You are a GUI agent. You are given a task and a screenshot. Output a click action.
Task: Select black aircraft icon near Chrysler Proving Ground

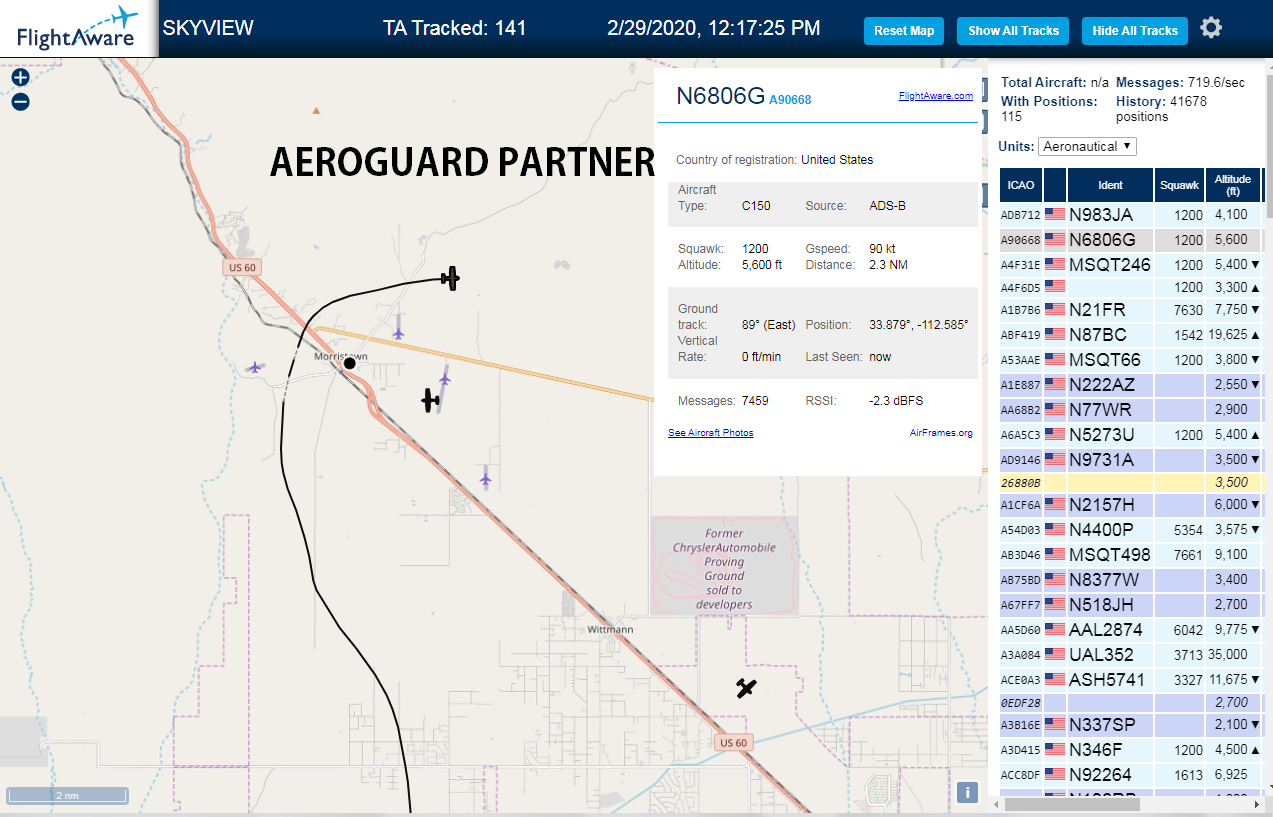point(746,687)
